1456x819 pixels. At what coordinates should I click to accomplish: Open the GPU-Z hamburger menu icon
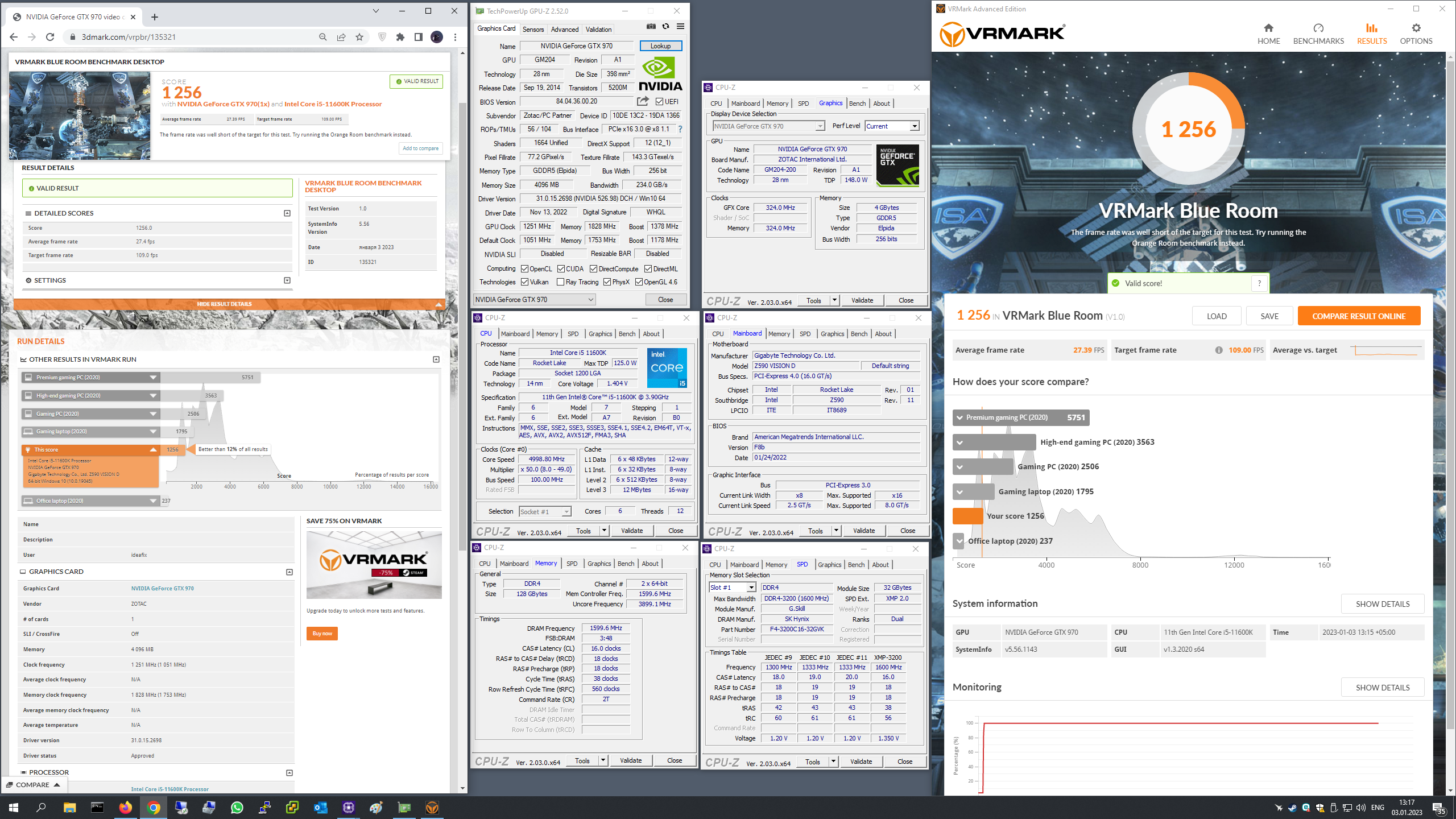(x=680, y=27)
